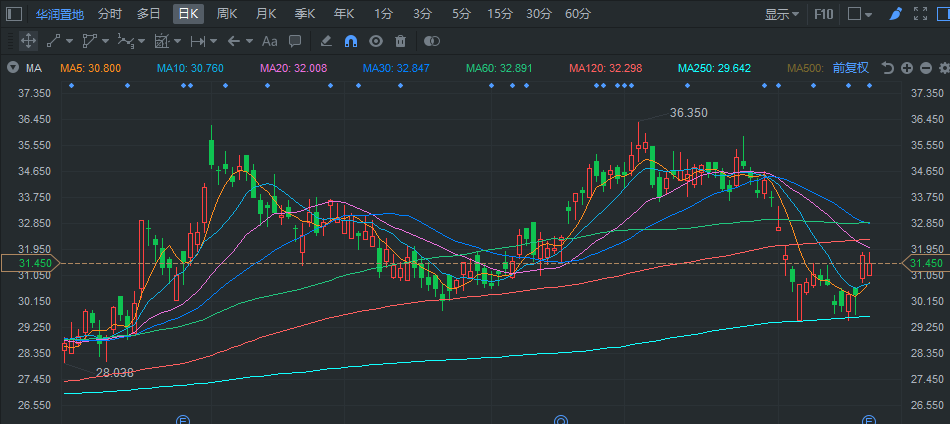Toggle the overlapping circles overlay switch

[431, 41]
